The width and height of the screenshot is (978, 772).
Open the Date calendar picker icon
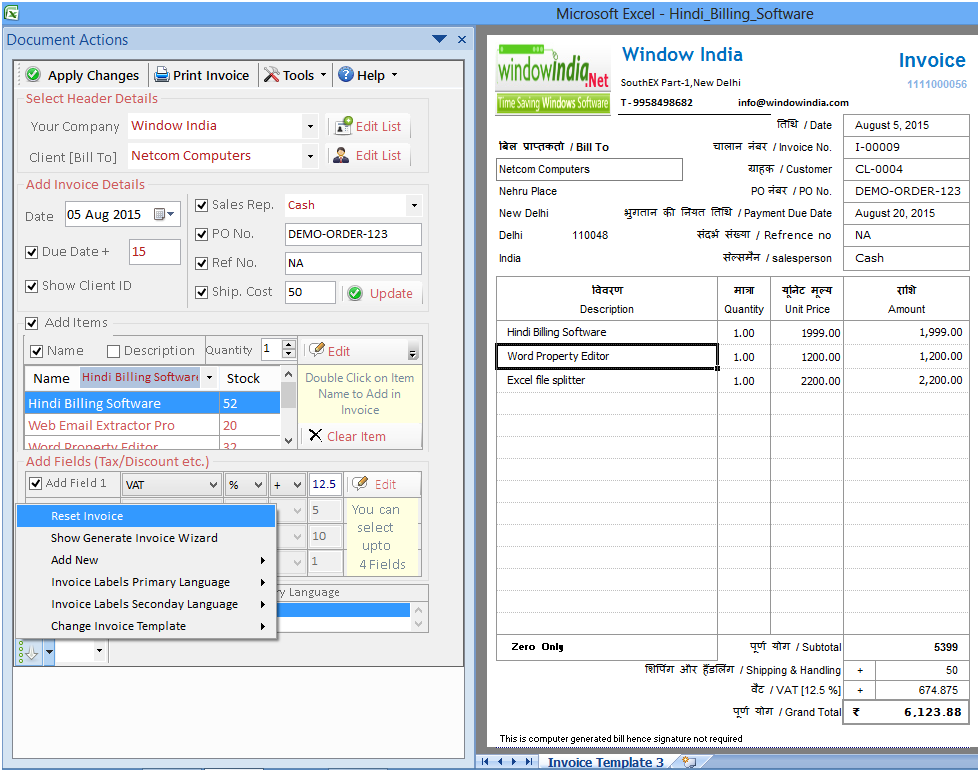164,215
